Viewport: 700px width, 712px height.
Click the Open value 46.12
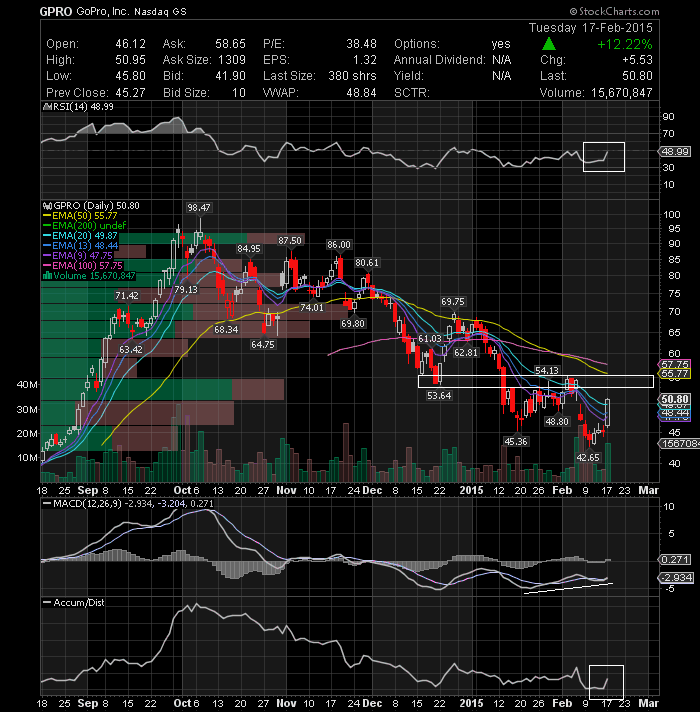click(130, 44)
